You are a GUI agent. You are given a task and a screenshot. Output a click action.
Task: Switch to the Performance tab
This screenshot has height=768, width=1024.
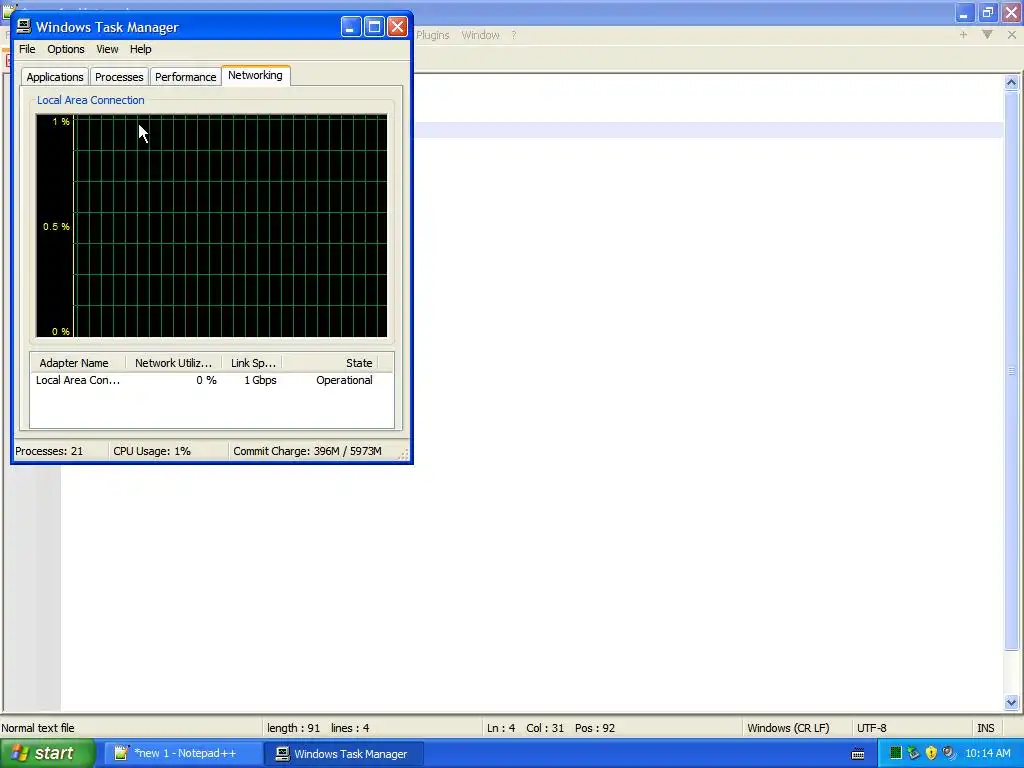coord(185,77)
